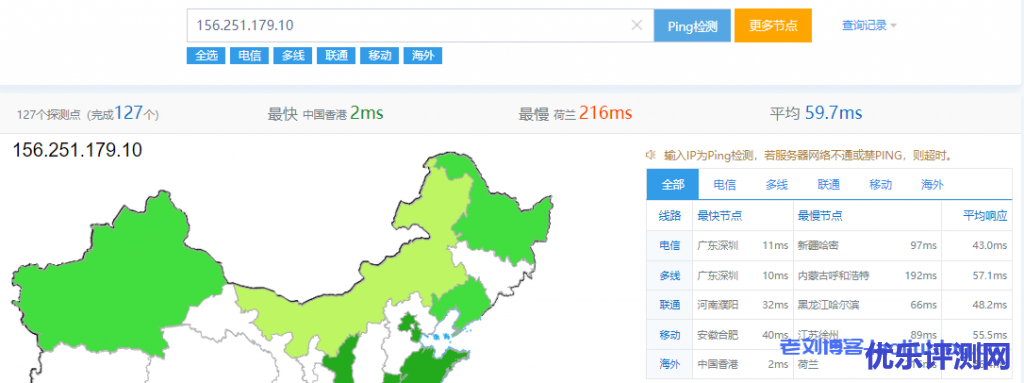Click the 线路 column header
Viewport: 1024px width, 383px height.
pyautogui.click(x=669, y=216)
